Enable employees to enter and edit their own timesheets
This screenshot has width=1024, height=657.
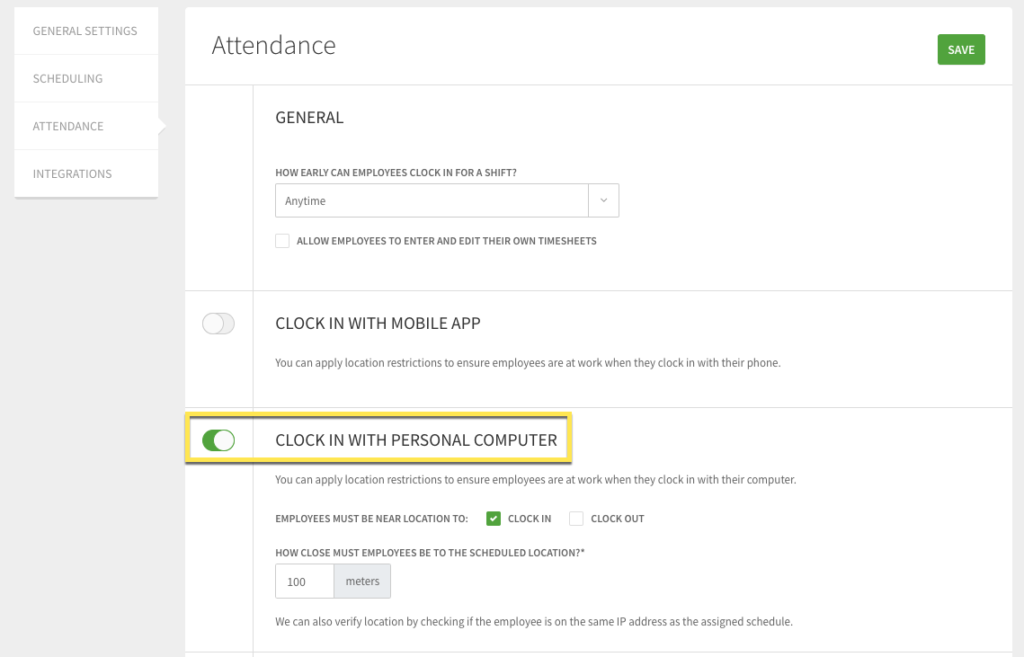[282, 240]
